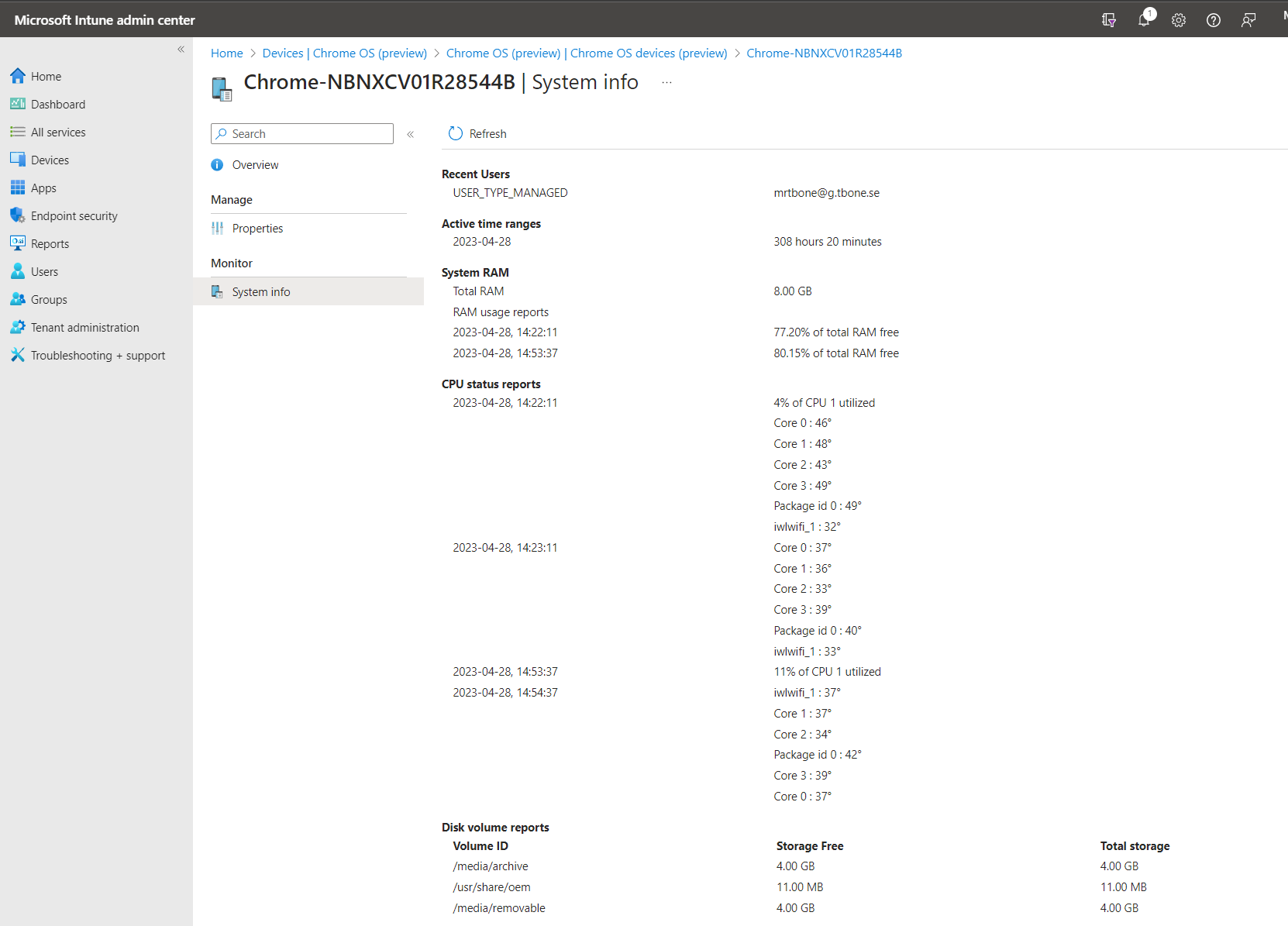Open the more actions ellipsis next to System info
Screen dimensions: 1288x926
(x=666, y=81)
